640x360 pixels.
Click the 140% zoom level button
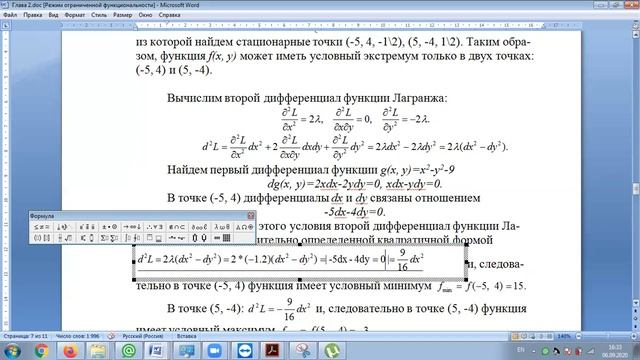[564, 336]
